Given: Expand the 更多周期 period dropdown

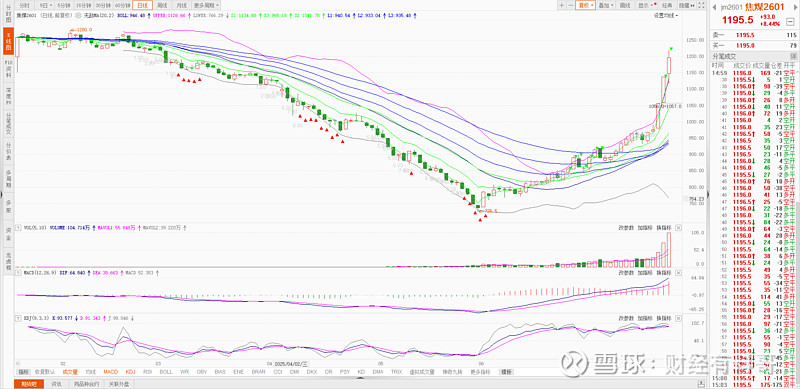Looking at the screenshot, I should click(206, 5).
